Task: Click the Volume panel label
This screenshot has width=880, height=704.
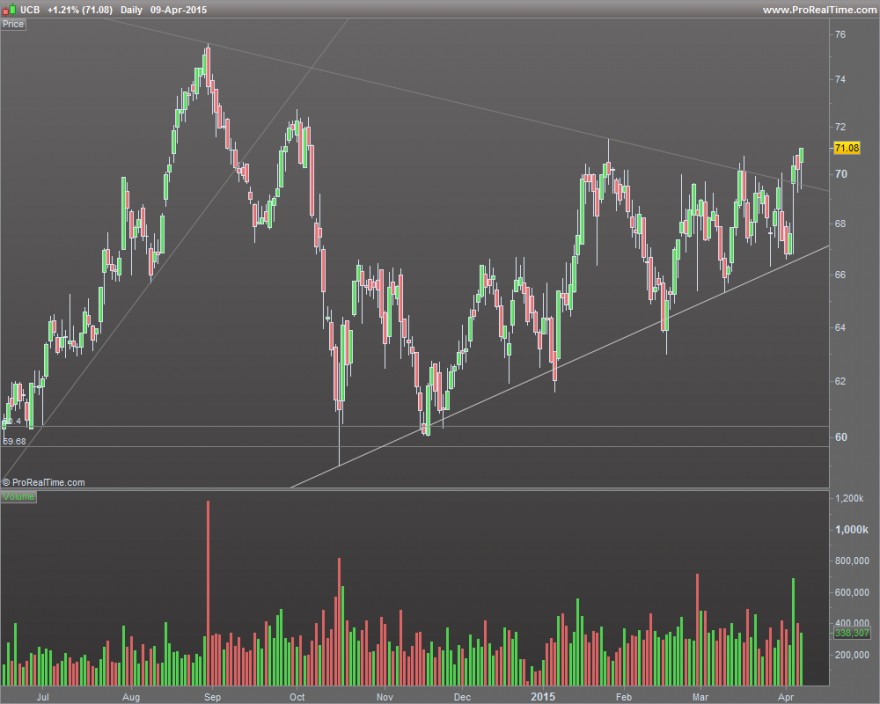Action: (x=19, y=497)
